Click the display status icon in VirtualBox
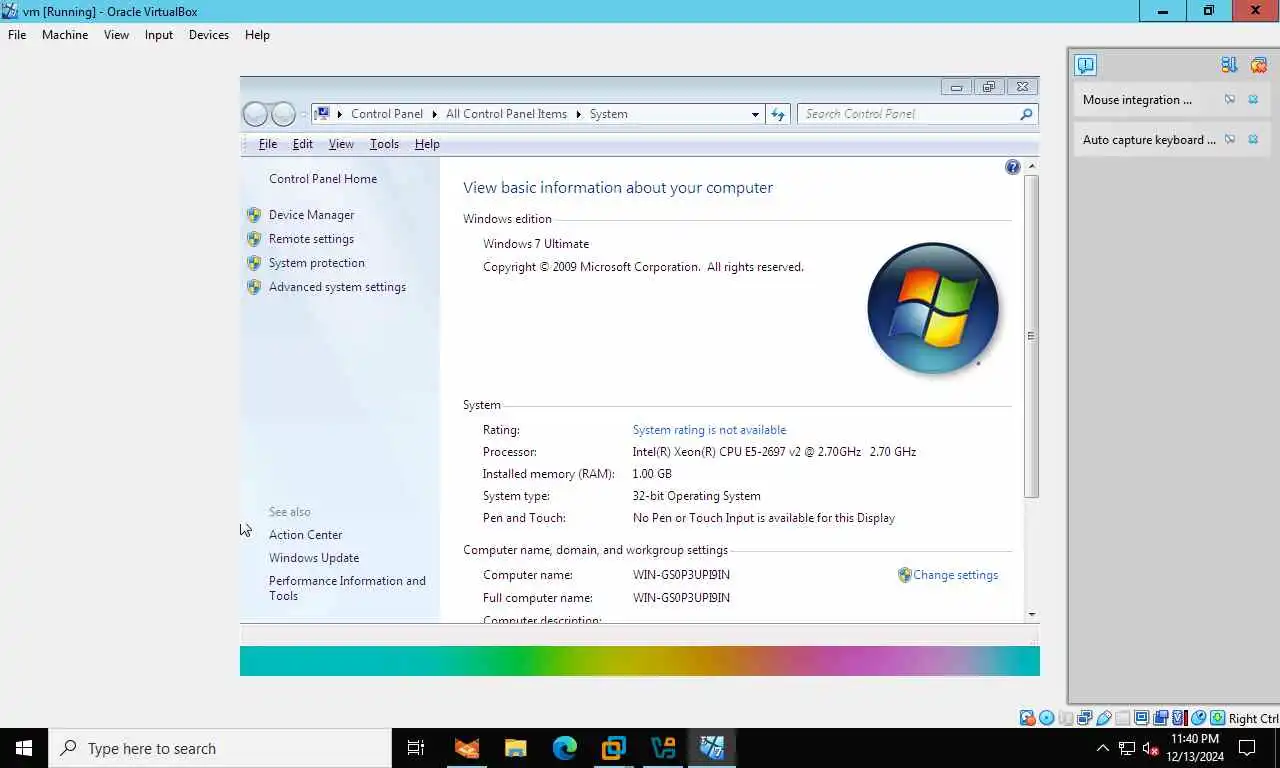 pos(1141,718)
